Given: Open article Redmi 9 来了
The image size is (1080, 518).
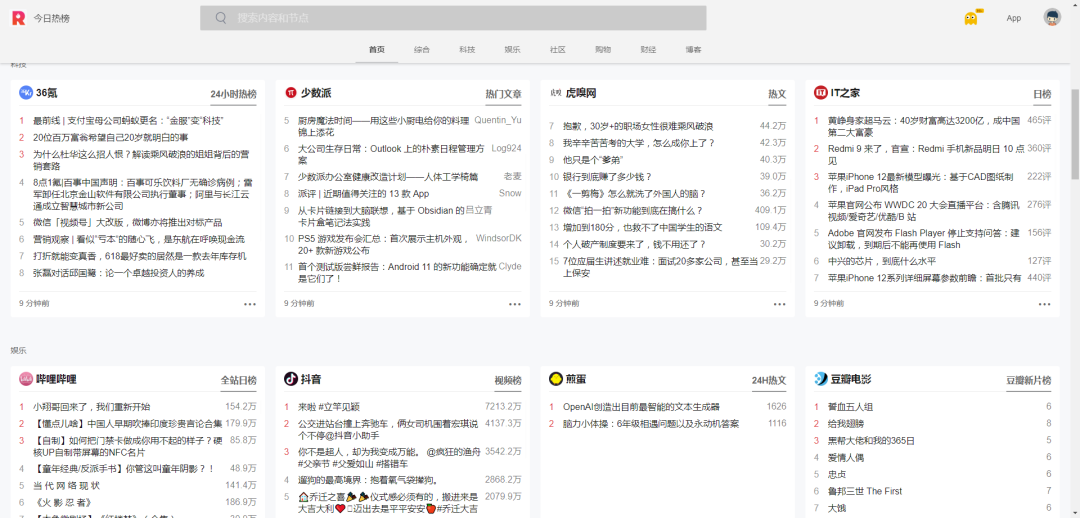Looking at the screenshot, I should pyautogui.click(x=926, y=154).
